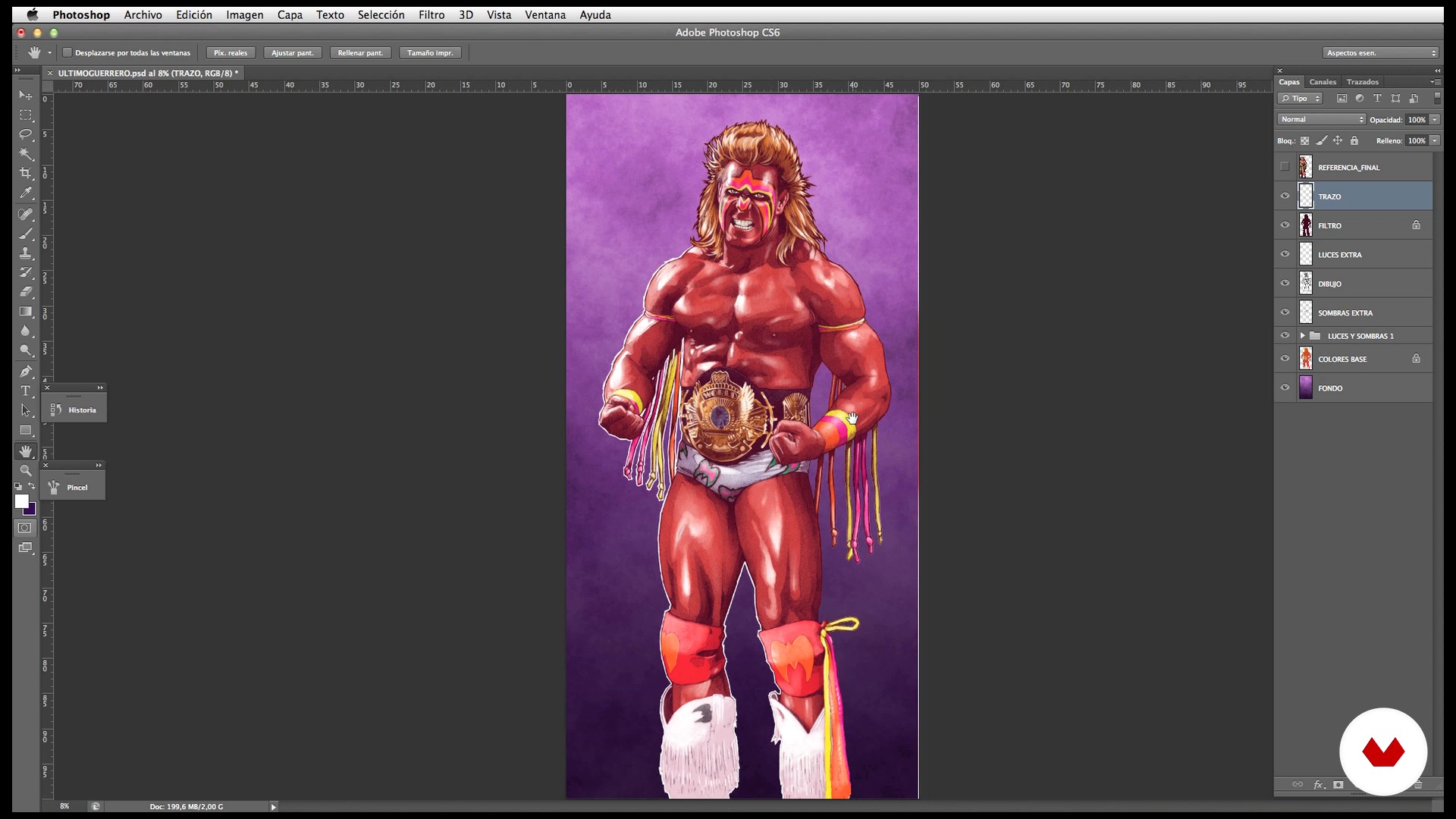Image resolution: width=1456 pixels, height=819 pixels.
Task: Enable Desplazarse por todas las ventanas checkbox
Action: coord(67,52)
